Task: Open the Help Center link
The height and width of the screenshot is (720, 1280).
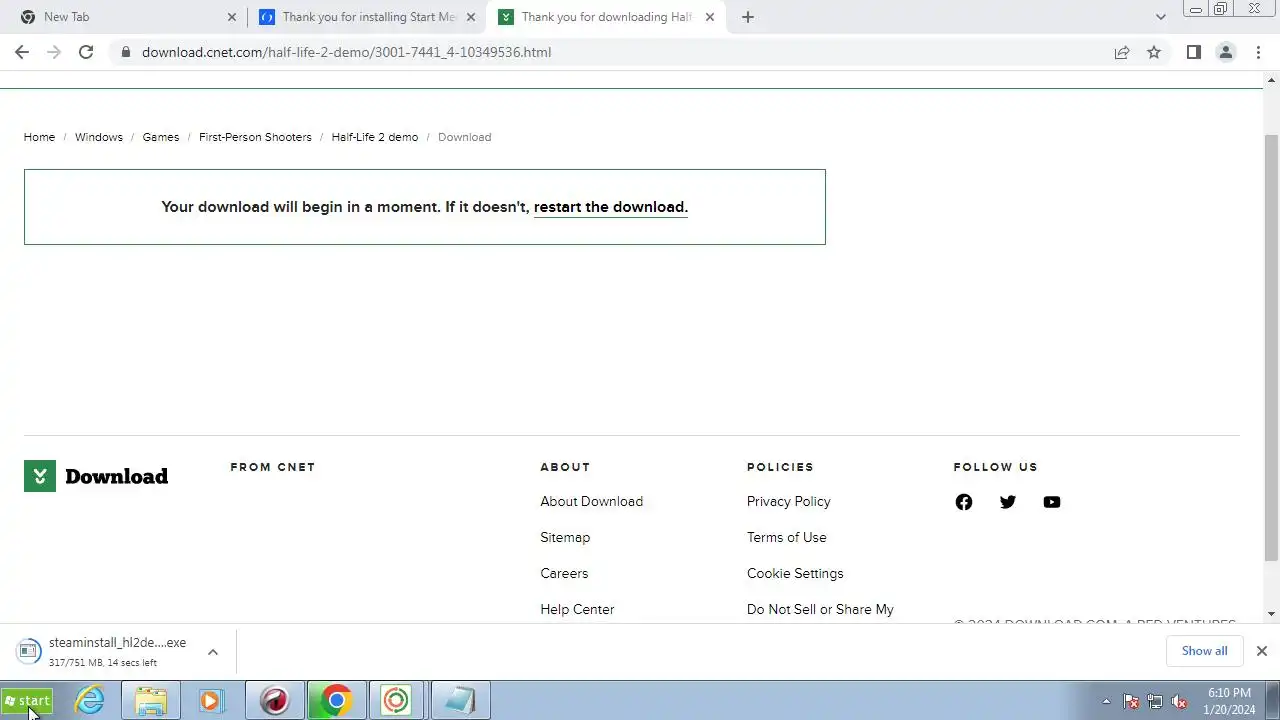Action: click(x=577, y=610)
